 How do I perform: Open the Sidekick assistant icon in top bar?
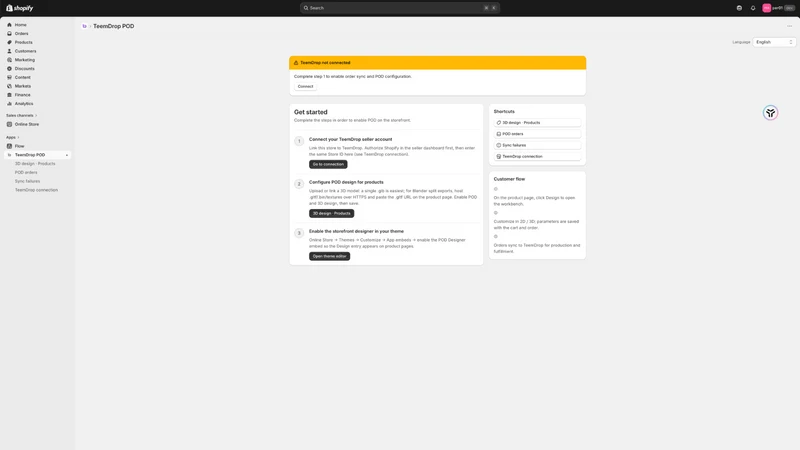(x=739, y=8)
